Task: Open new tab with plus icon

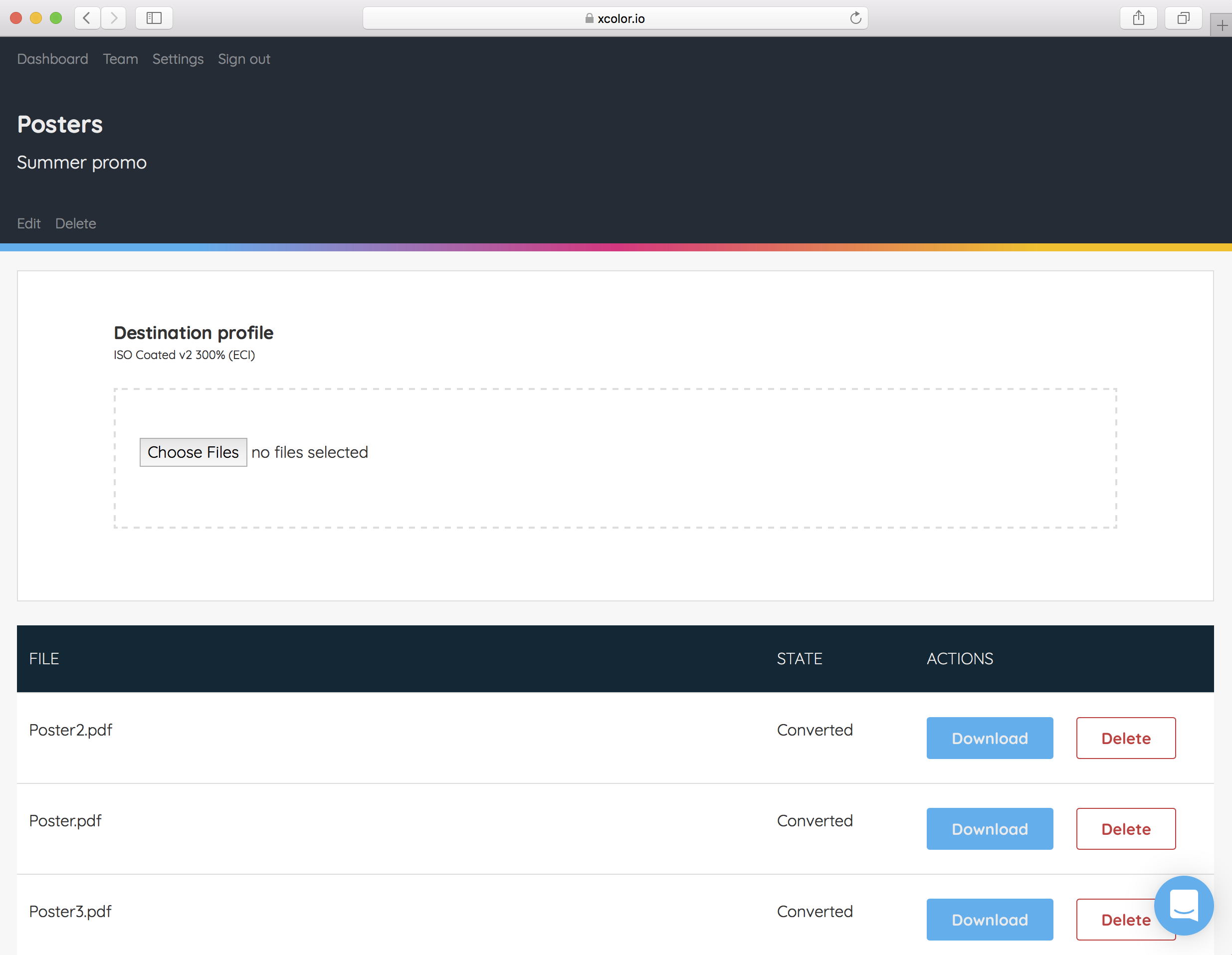Action: [1222, 25]
